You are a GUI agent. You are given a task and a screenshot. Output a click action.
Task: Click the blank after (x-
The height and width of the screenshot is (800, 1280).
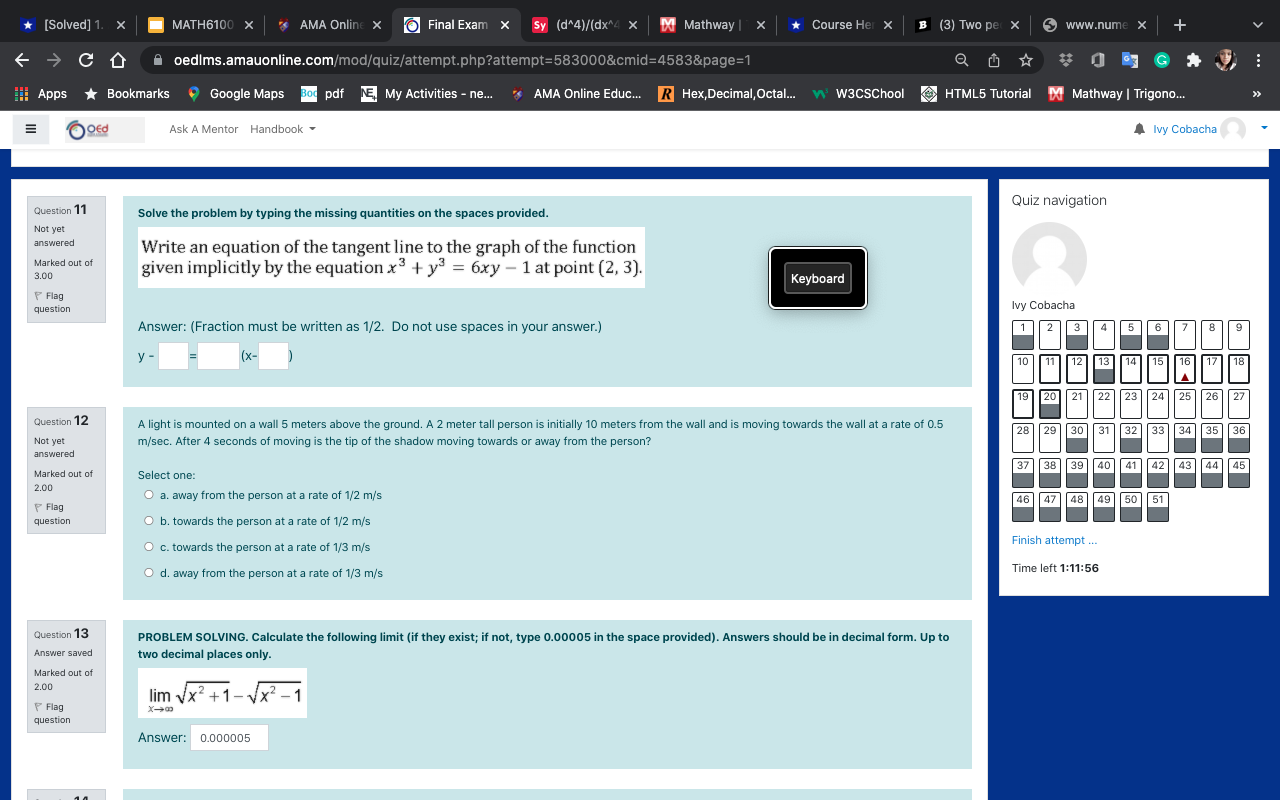[274, 356]
